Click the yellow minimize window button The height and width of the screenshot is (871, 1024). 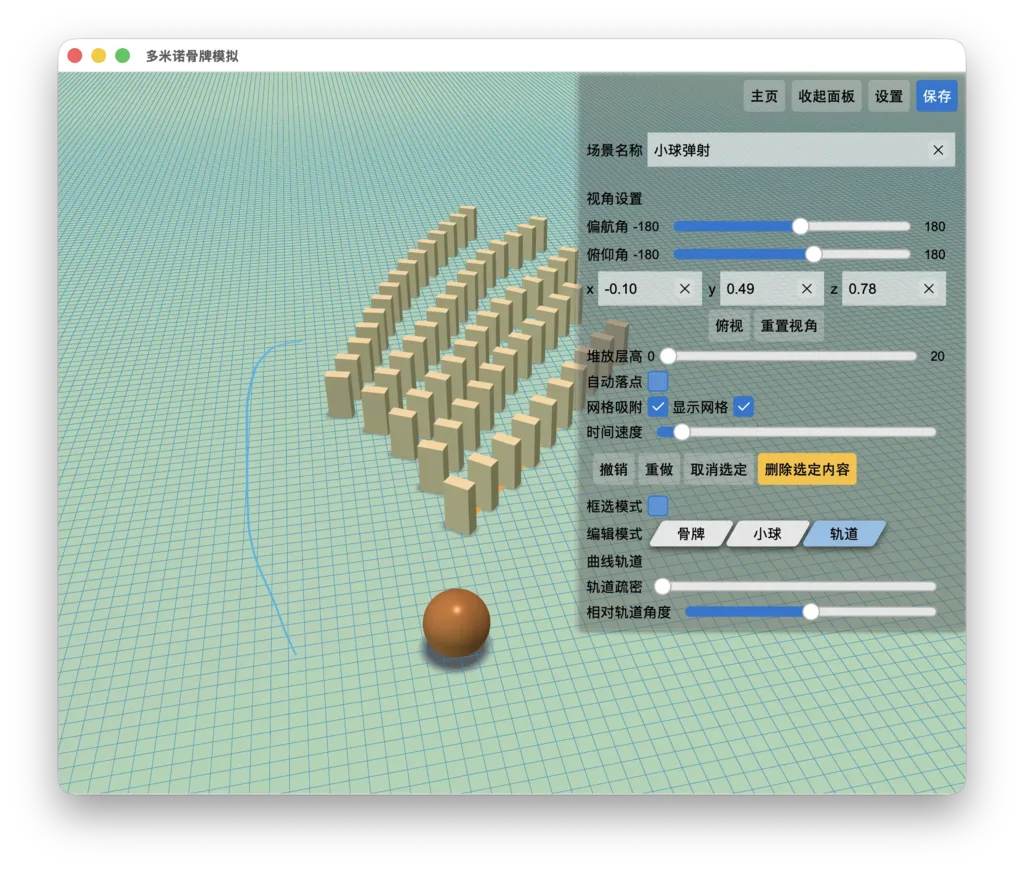point(99,56)
